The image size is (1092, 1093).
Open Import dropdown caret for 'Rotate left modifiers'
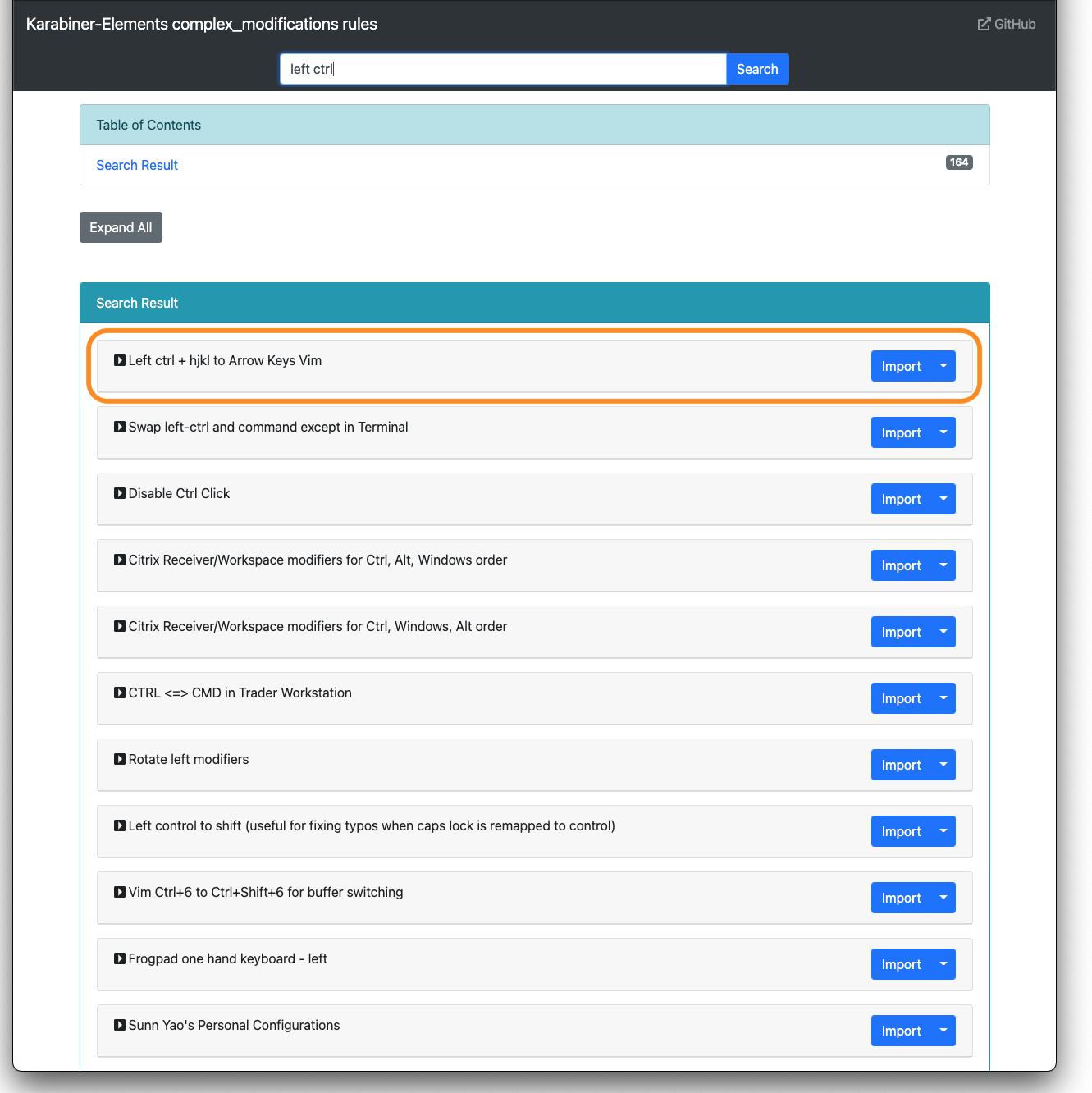coord(944,765)
